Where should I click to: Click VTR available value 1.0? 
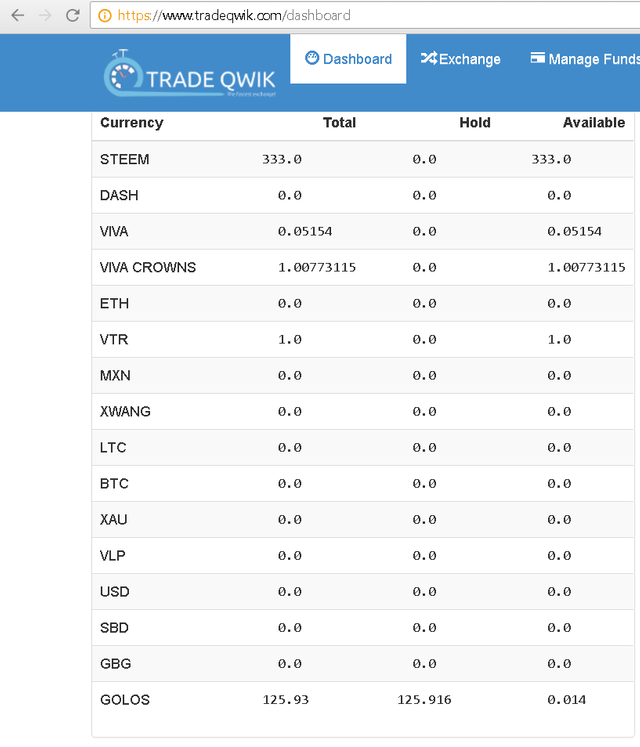coord(559,340)
